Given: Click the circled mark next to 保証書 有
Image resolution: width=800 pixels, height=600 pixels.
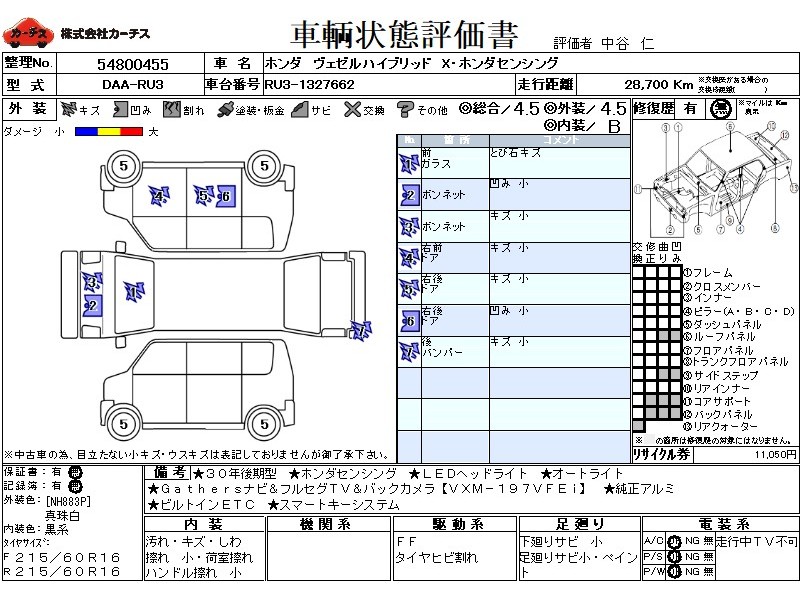Looking at the screenshot, I should (76, 472).
